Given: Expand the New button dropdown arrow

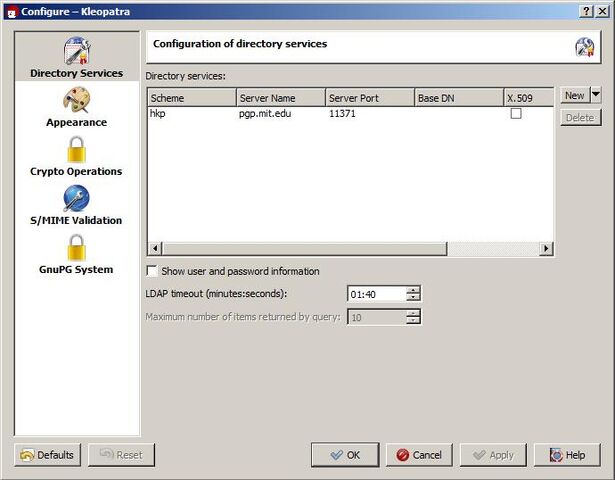Looking at the screenshot, I should point(596,95).
